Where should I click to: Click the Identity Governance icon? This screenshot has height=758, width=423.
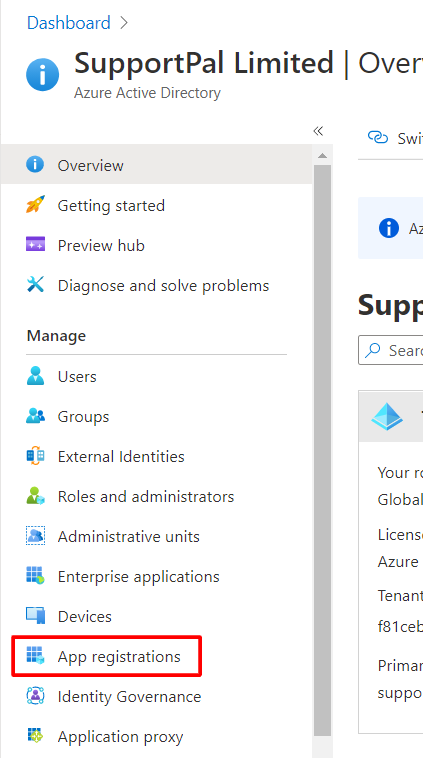[35, 696]
